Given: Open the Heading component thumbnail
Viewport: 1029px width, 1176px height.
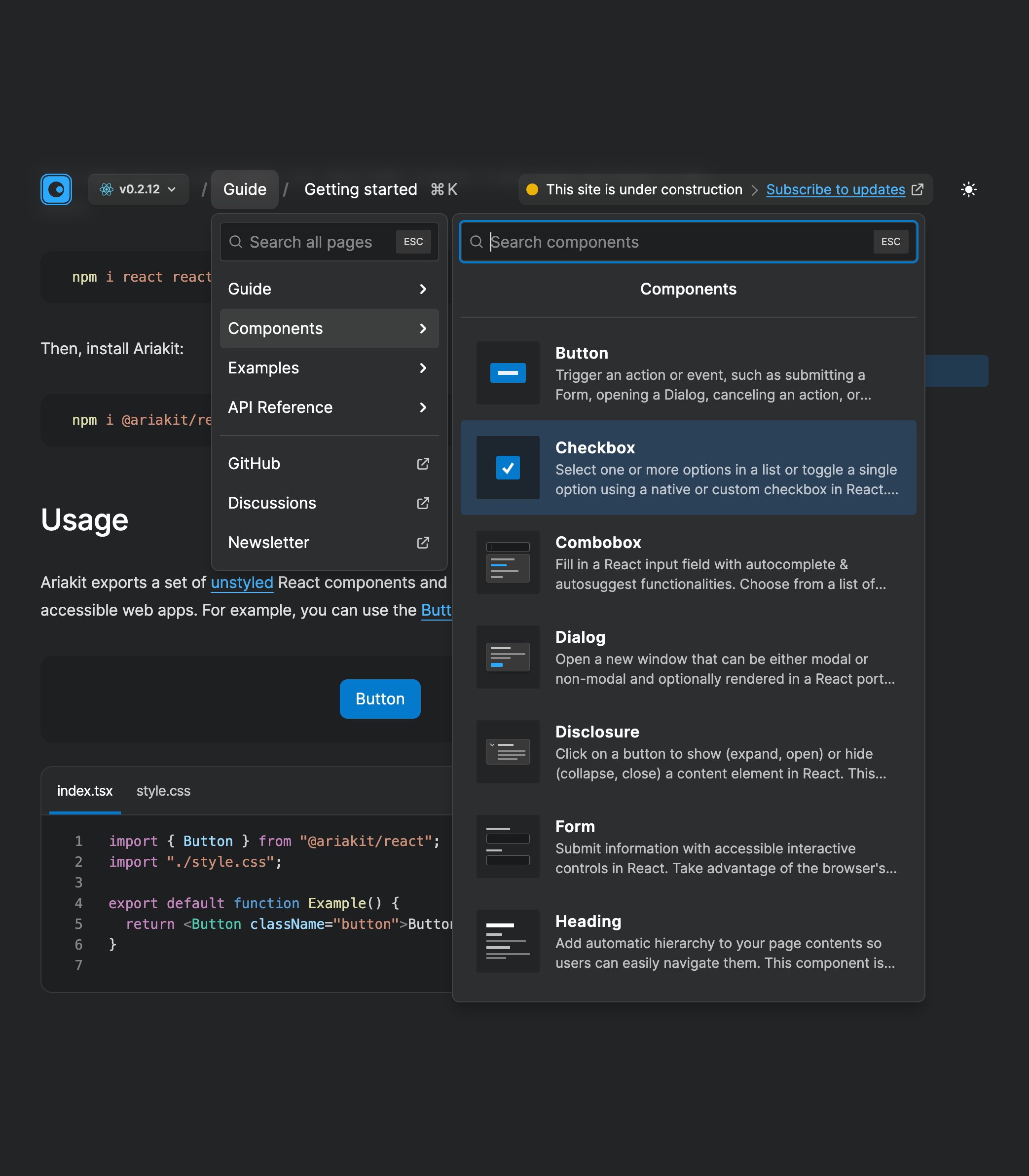Looking at the screenshot, I should pyautogui.click(x=508, y=942).
